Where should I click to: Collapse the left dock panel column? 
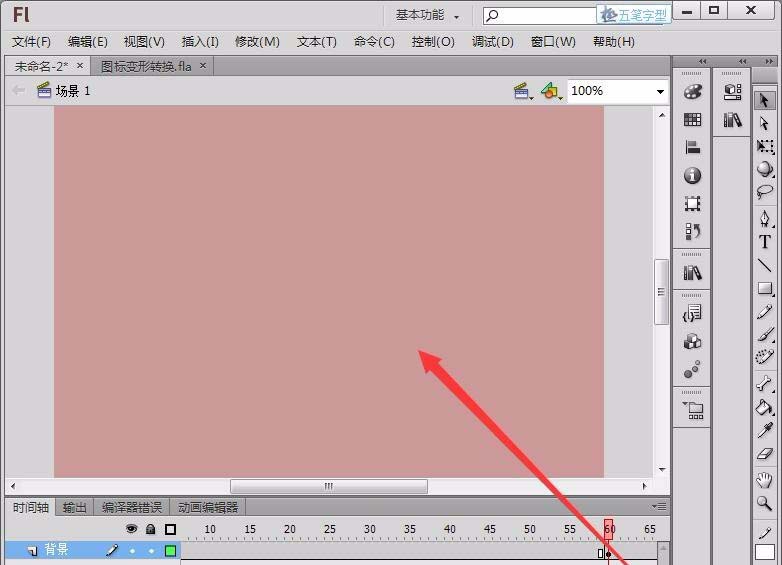point(703,61)
